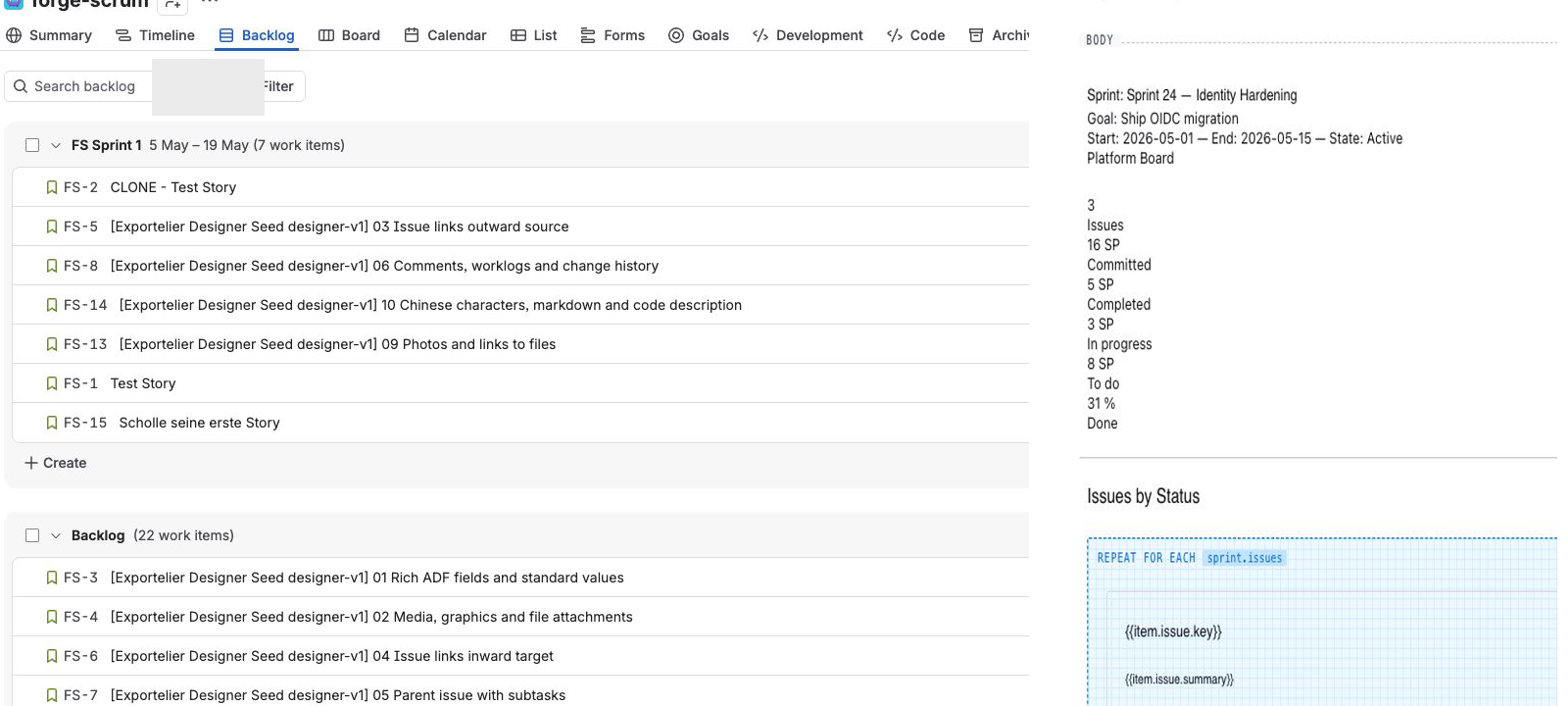The height and width of the screenshot is (706, 1568).
Task: Click the story icon for FS-2
Action: tap(52, 187)
